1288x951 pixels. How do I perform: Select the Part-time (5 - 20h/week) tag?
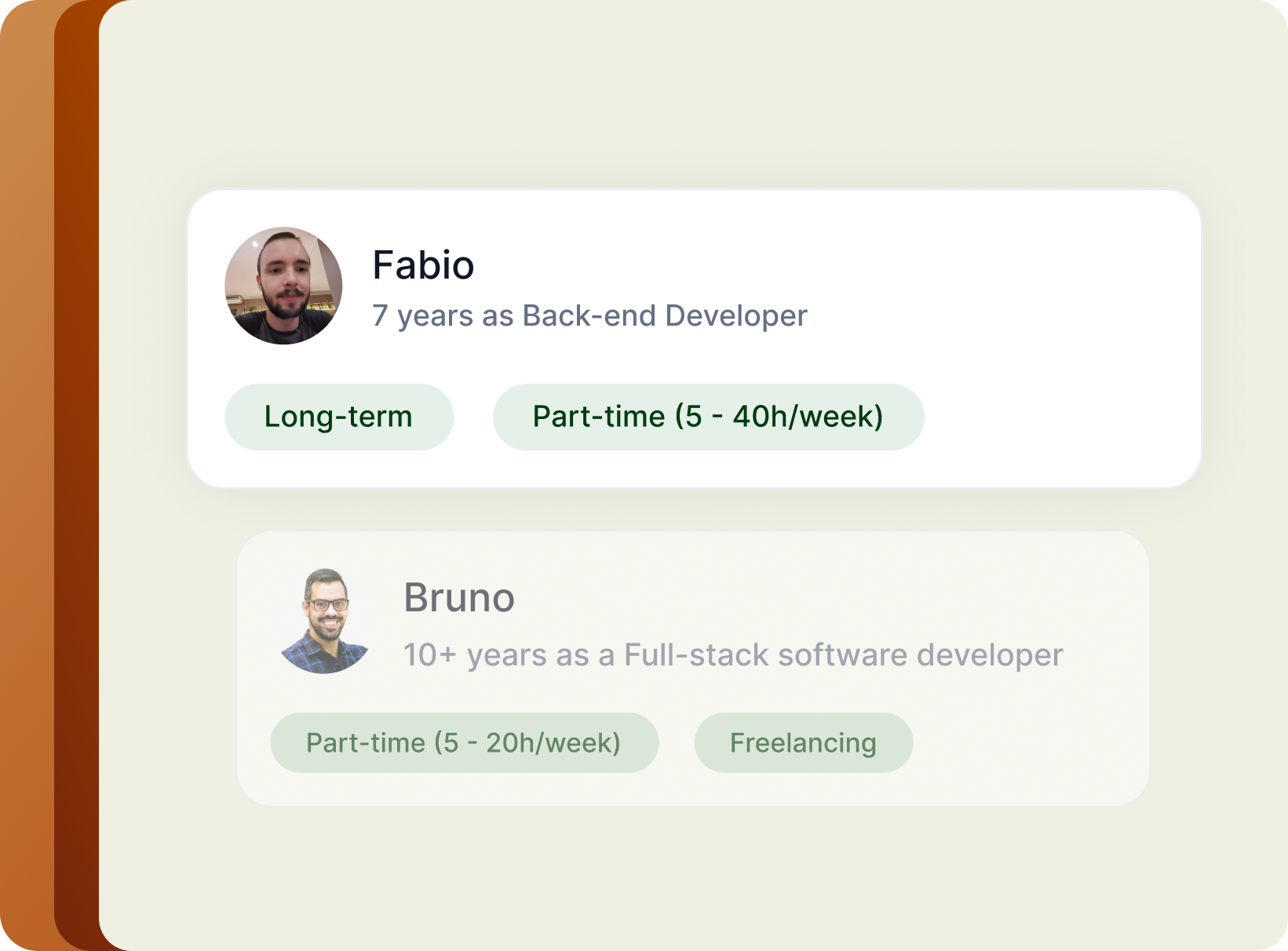[x=464, y=742]
